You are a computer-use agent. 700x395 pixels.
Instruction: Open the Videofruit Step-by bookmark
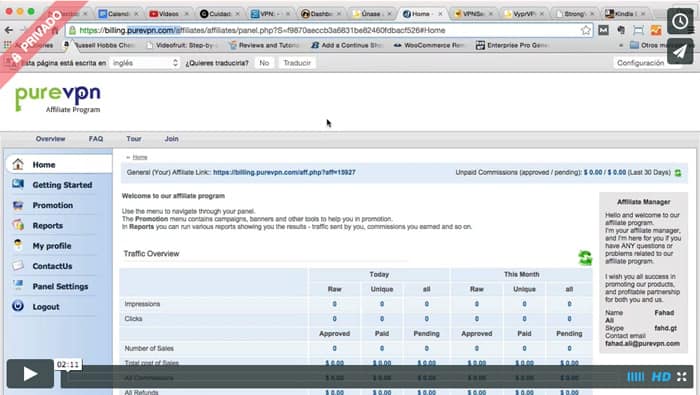(x=181, y=45)
